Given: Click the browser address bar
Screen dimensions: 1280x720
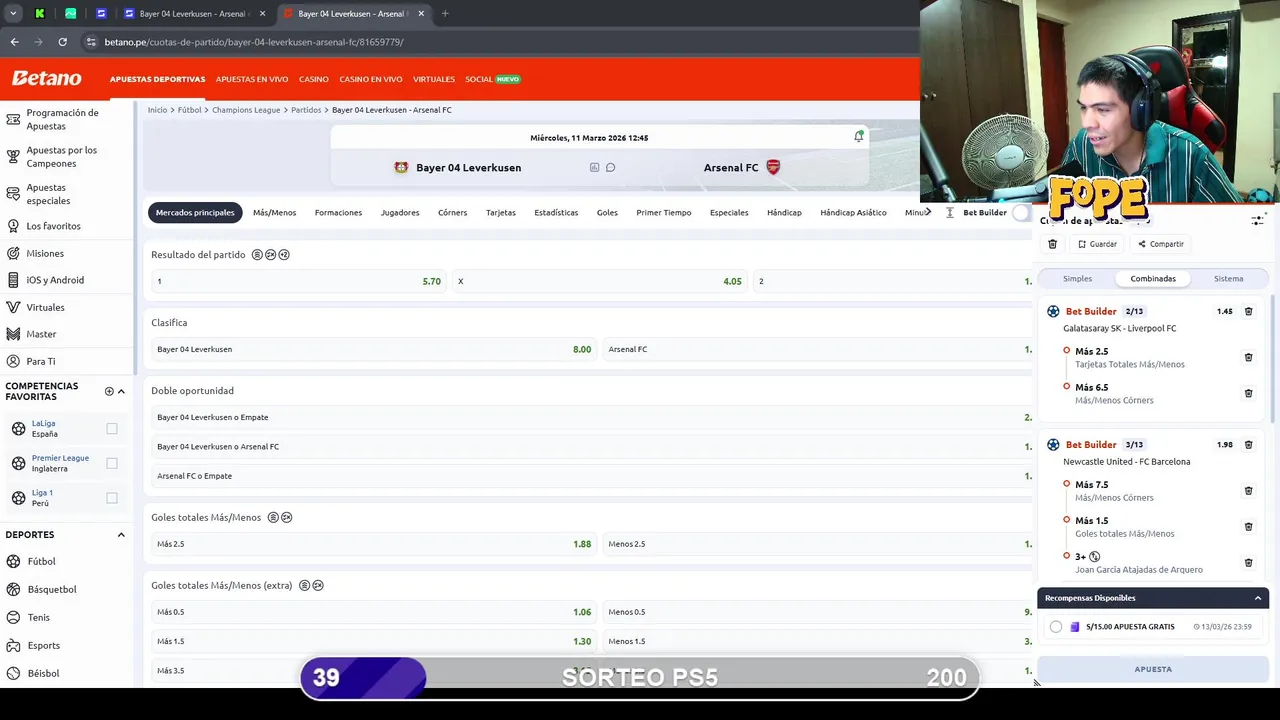Looking at the screenshot, I should [x=500, y=42].
